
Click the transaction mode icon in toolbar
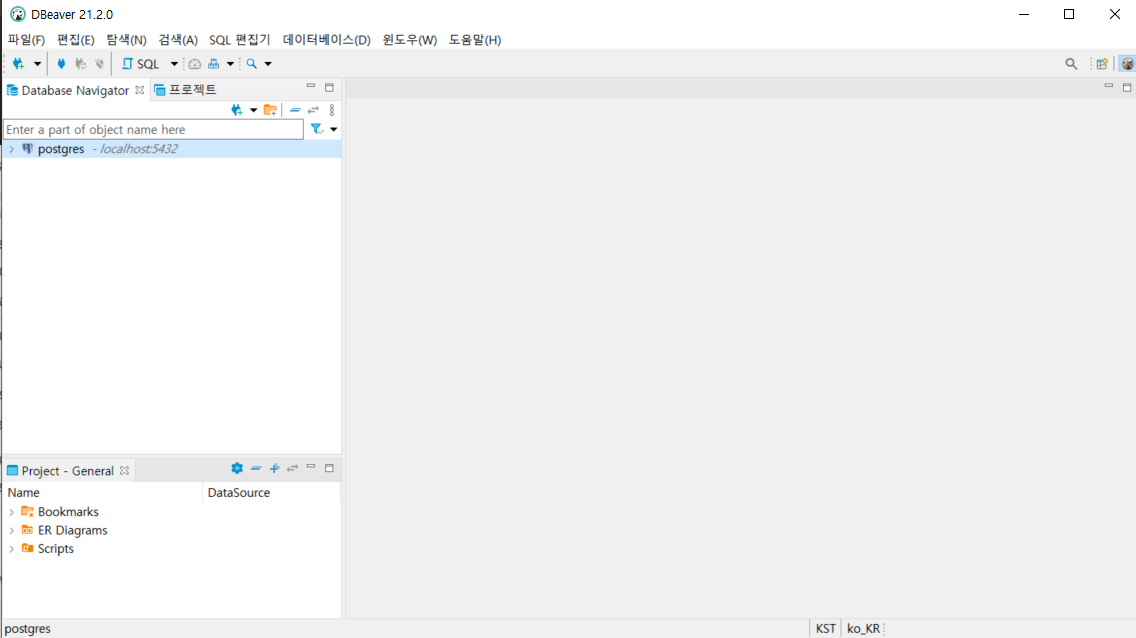[214, 64]
